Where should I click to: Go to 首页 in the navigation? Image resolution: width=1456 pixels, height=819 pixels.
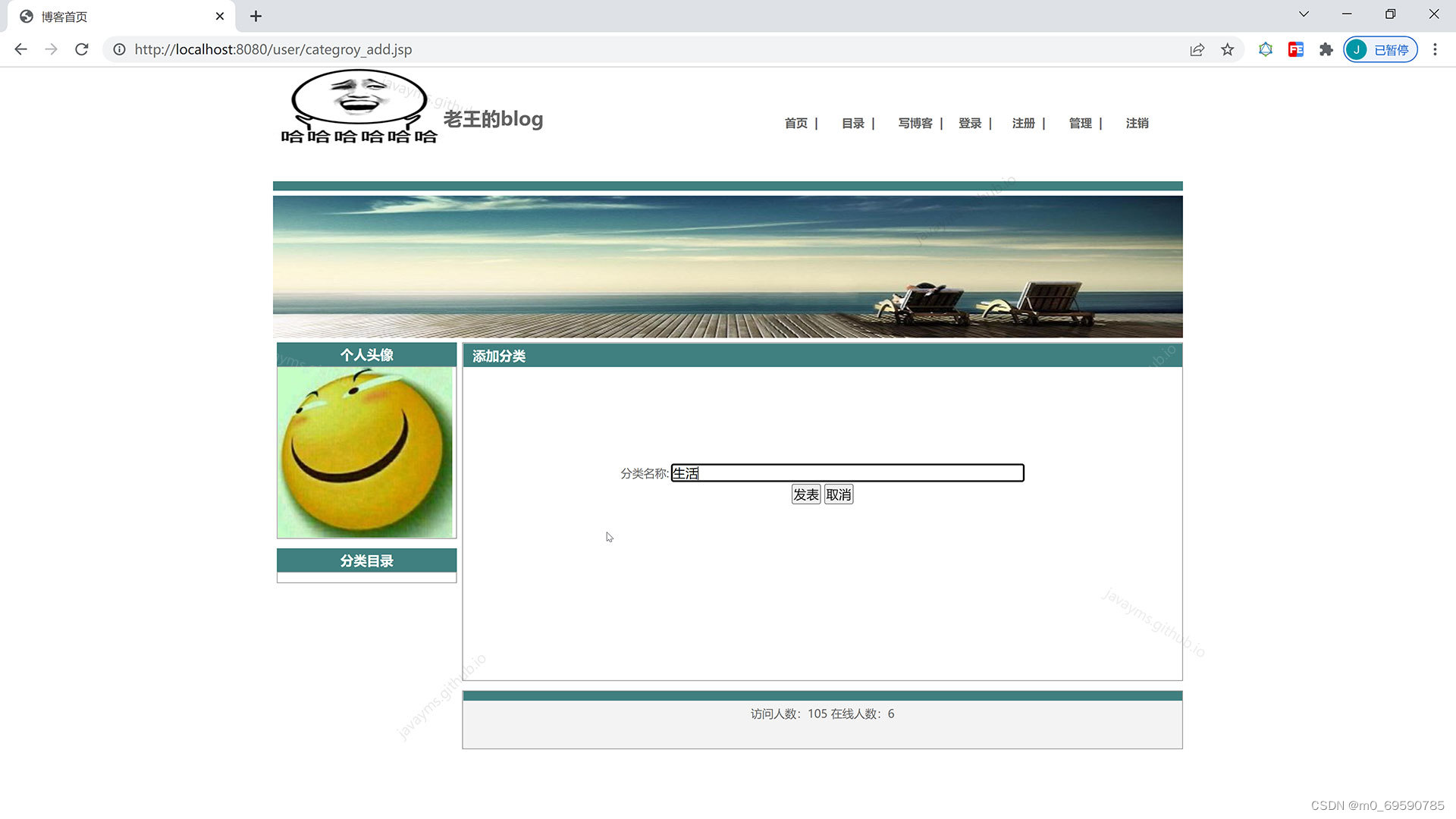tap(795, 123)
